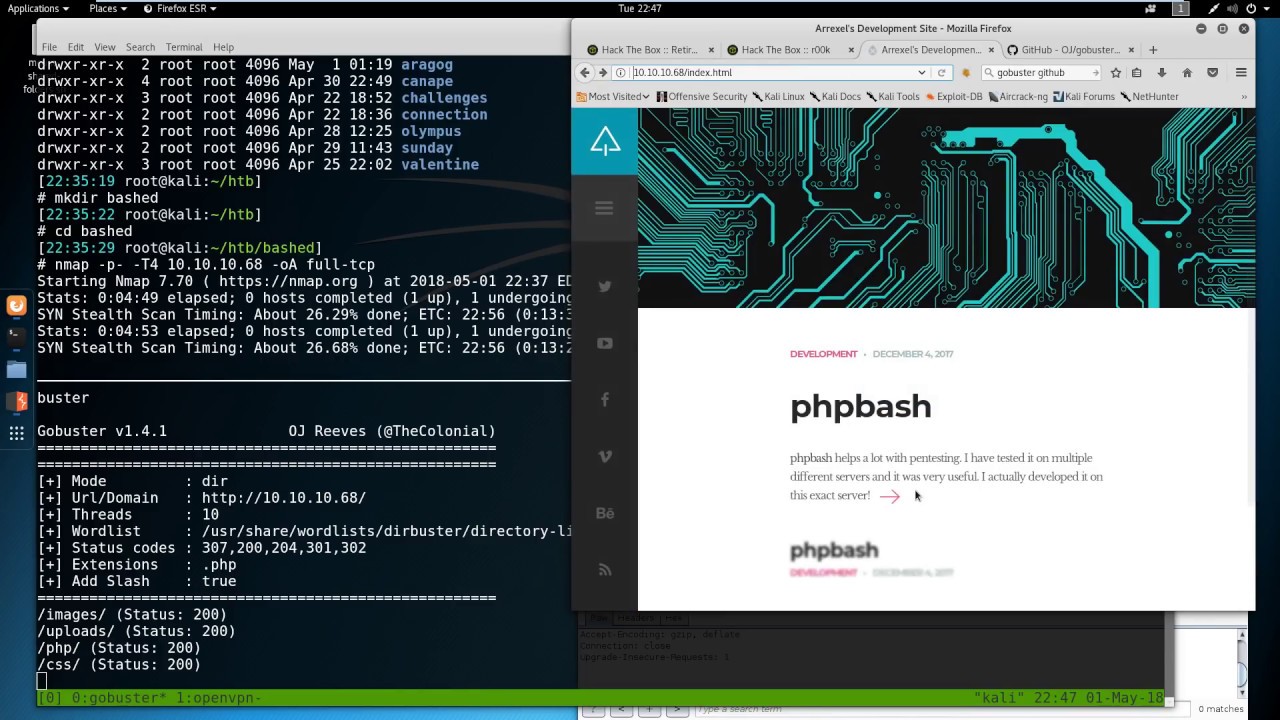
Task: Open the Vimeo sidebar link
Action: pos(605,456)
